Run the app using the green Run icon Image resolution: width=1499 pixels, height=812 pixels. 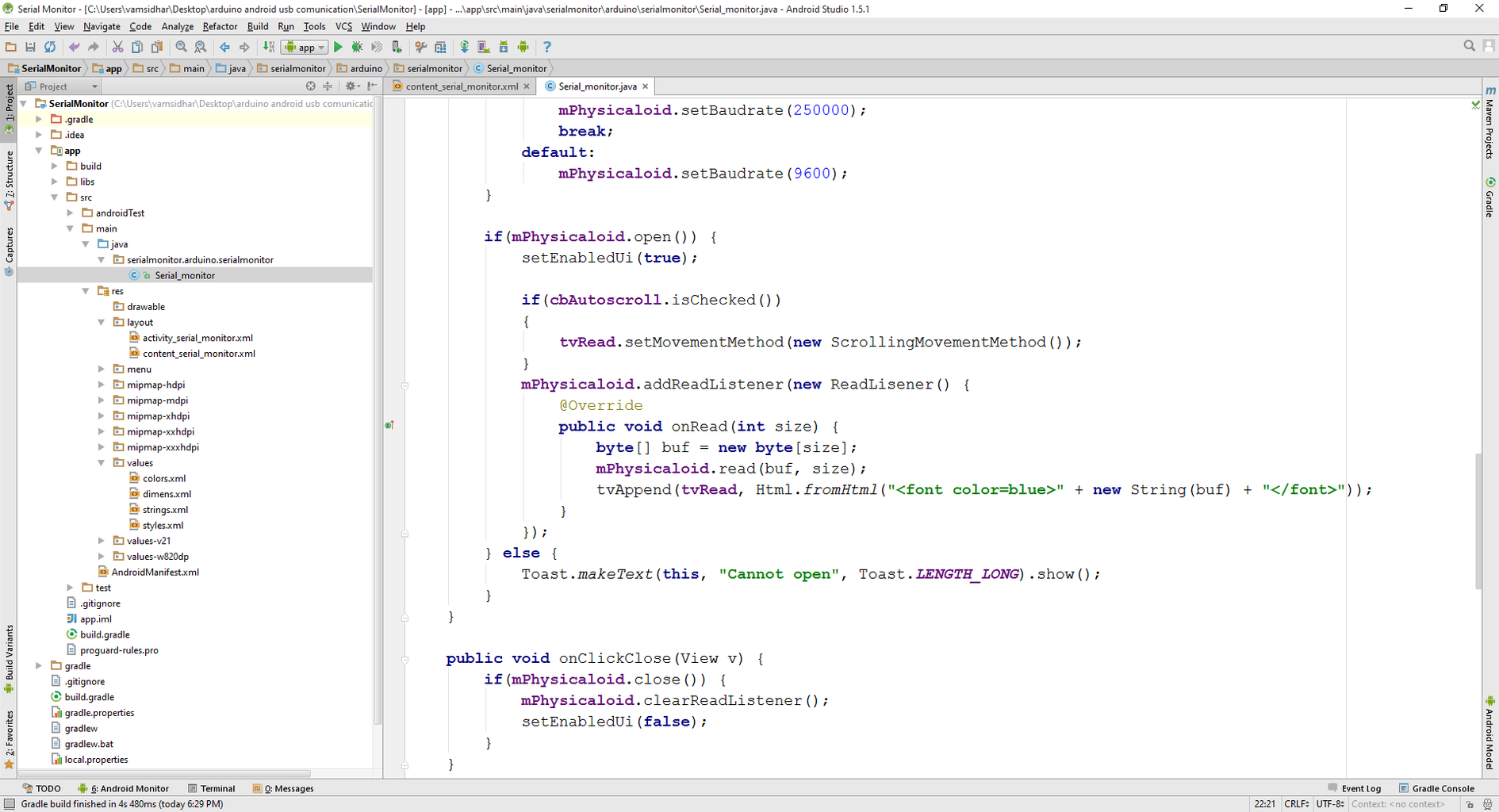(x=339, y=47)
